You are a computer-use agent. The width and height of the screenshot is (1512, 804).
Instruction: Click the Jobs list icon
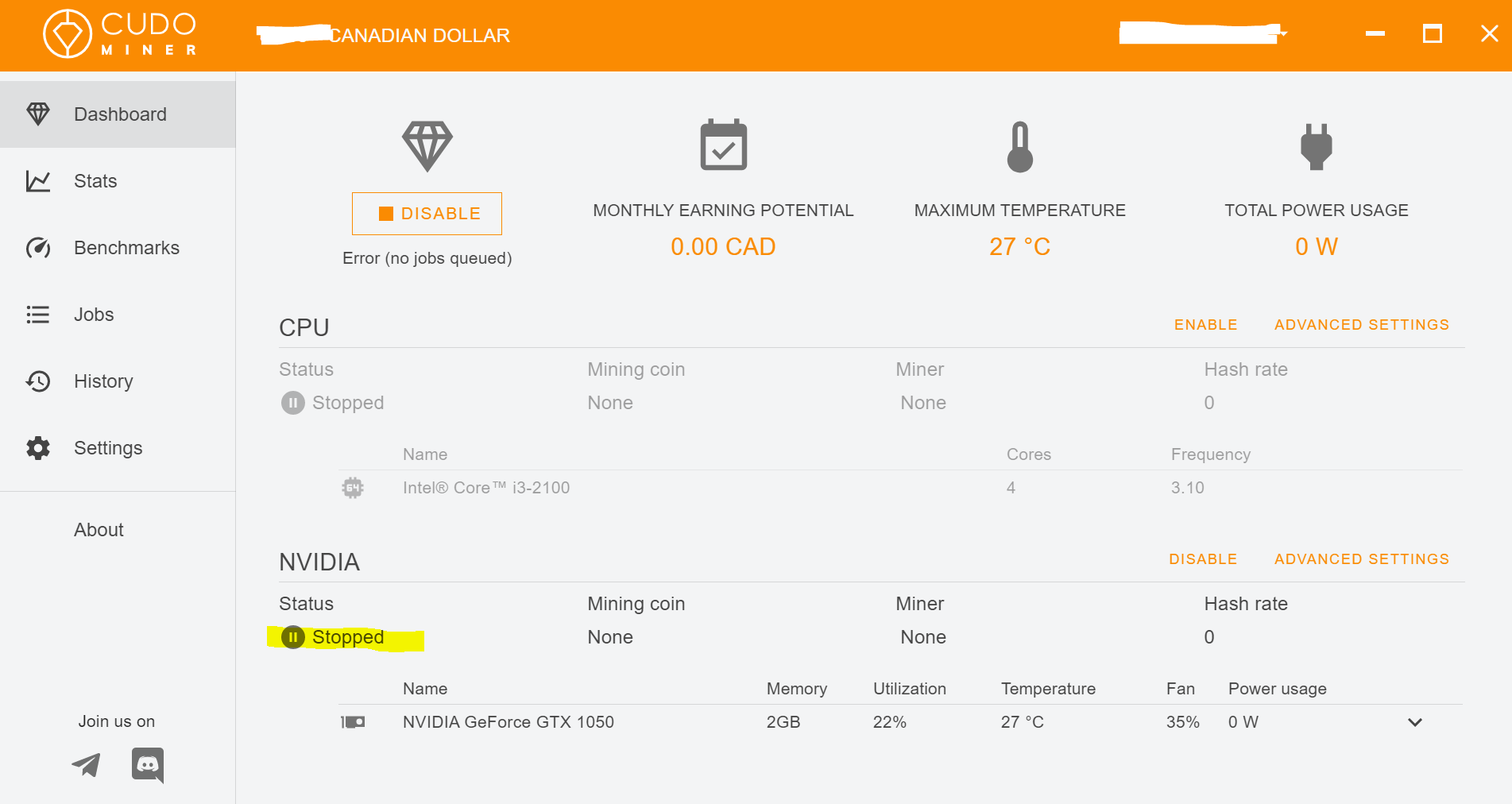click(38, 315)
